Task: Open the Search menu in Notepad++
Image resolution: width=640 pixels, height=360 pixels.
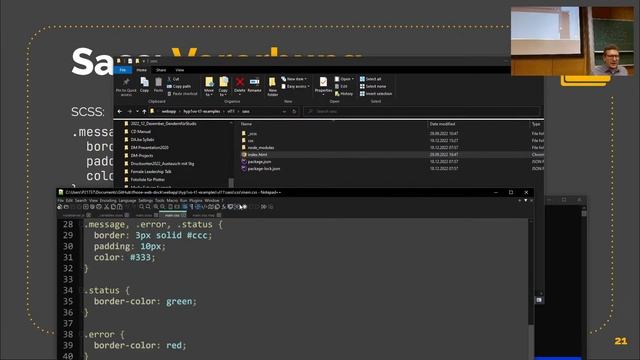Action: [81, 200]
